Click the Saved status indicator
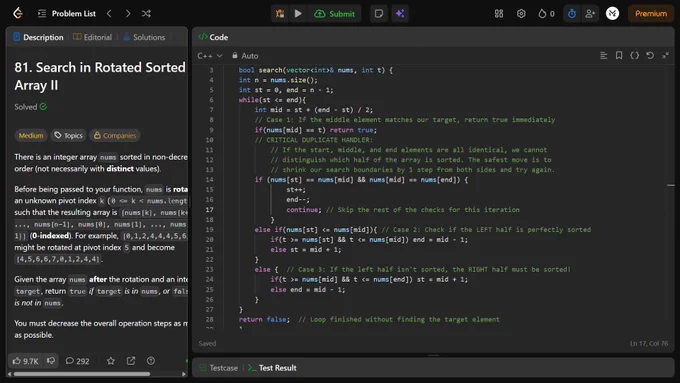Viewport: 680px width, 383px height. pyautogui.click(x=207, y=344)
